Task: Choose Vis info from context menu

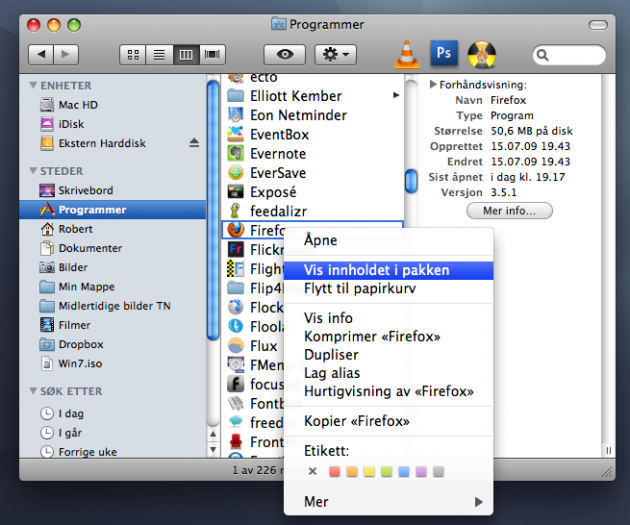Action: [389, 318]
